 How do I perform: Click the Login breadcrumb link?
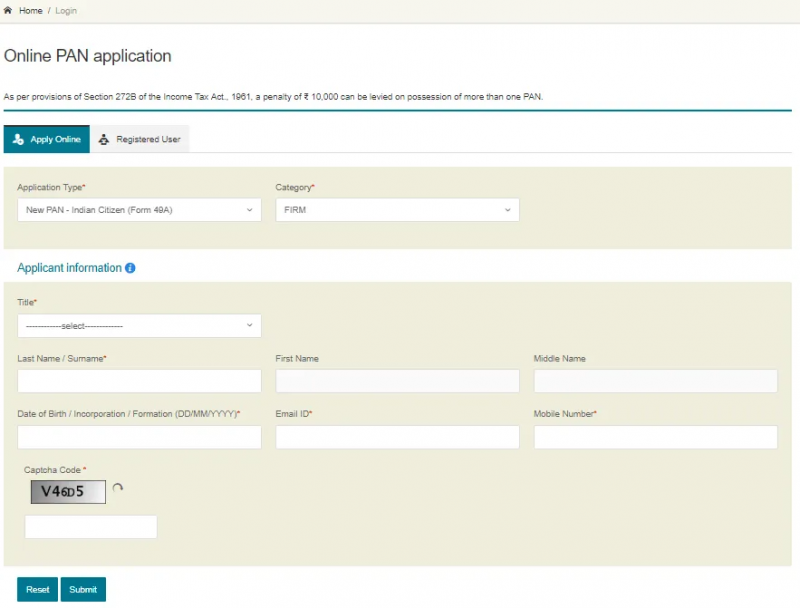65,10
